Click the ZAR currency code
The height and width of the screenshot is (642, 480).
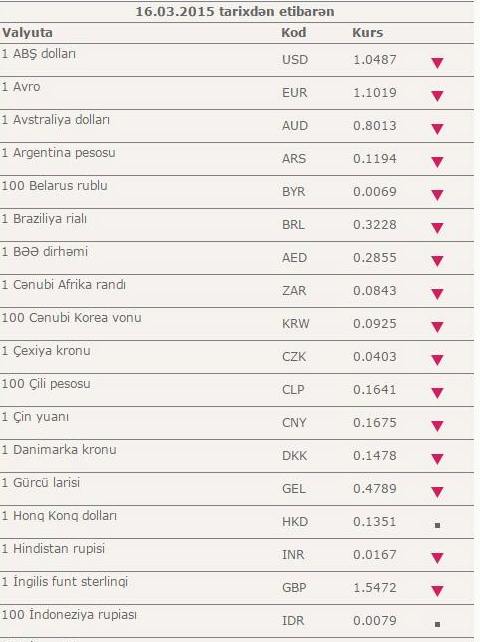point(294,291)
